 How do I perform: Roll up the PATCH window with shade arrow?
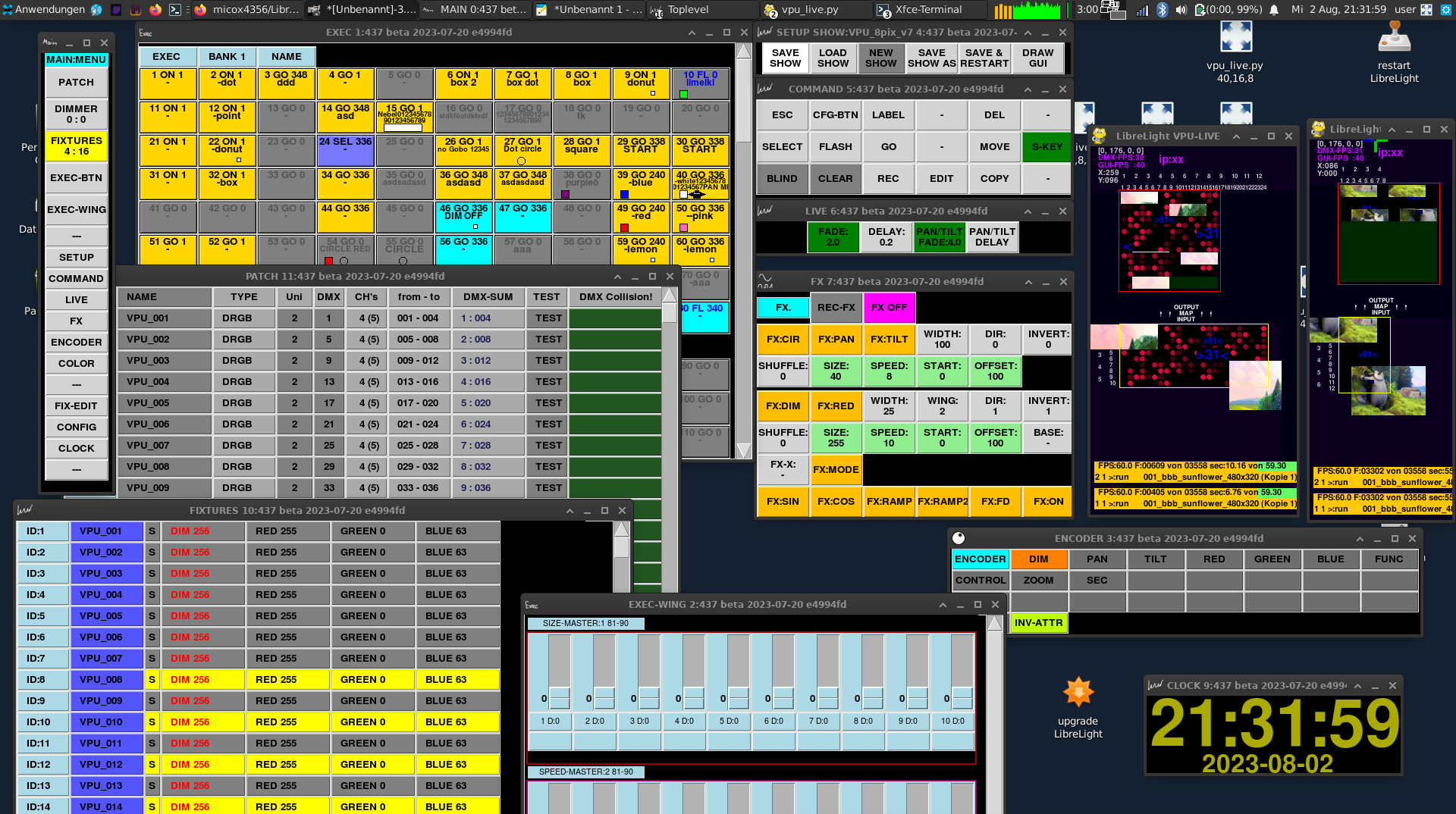(x=617, y=277)
